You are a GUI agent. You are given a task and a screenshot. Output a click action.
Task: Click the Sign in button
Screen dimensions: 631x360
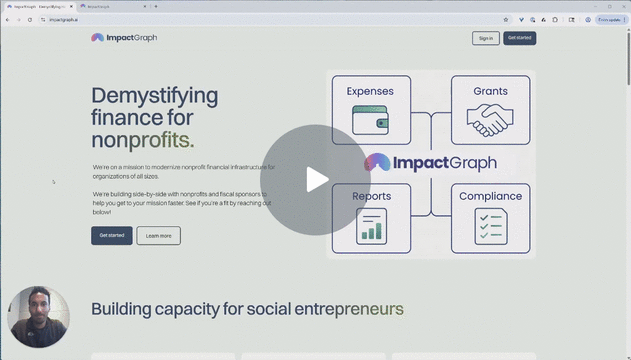[486, 38]
